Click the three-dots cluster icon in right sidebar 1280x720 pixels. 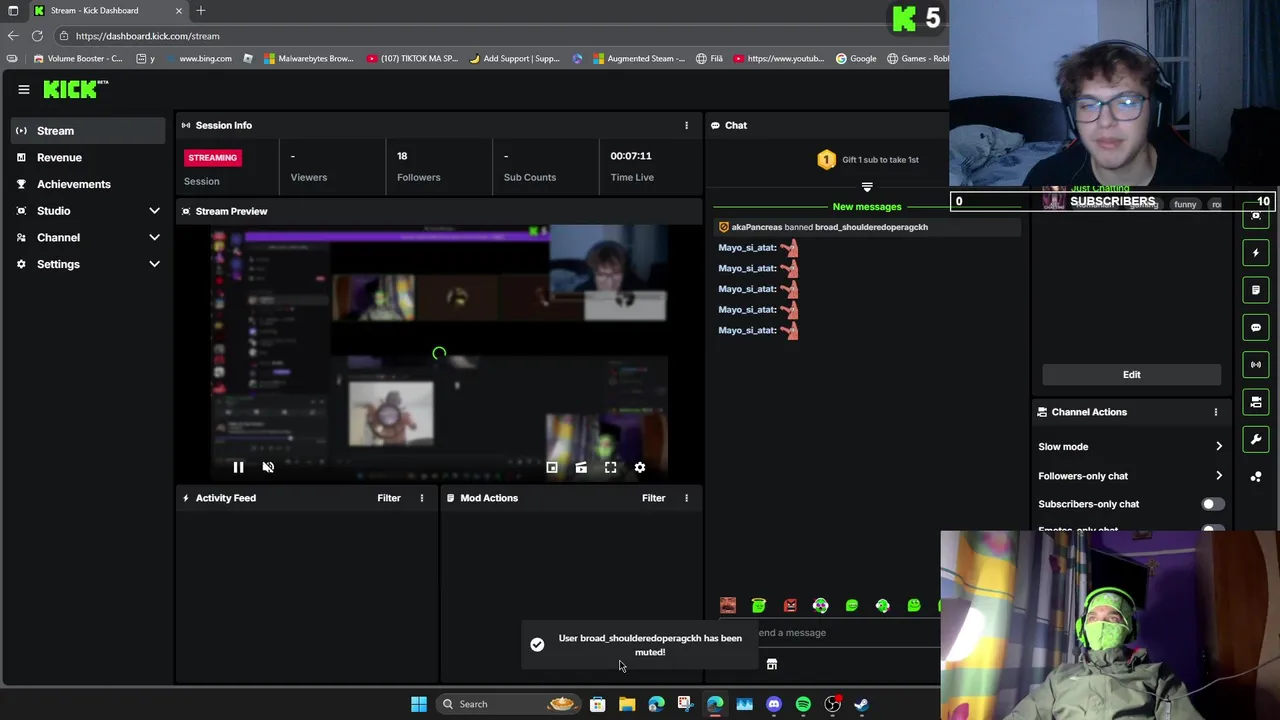pyautogui.click(x=1256, y=477)
